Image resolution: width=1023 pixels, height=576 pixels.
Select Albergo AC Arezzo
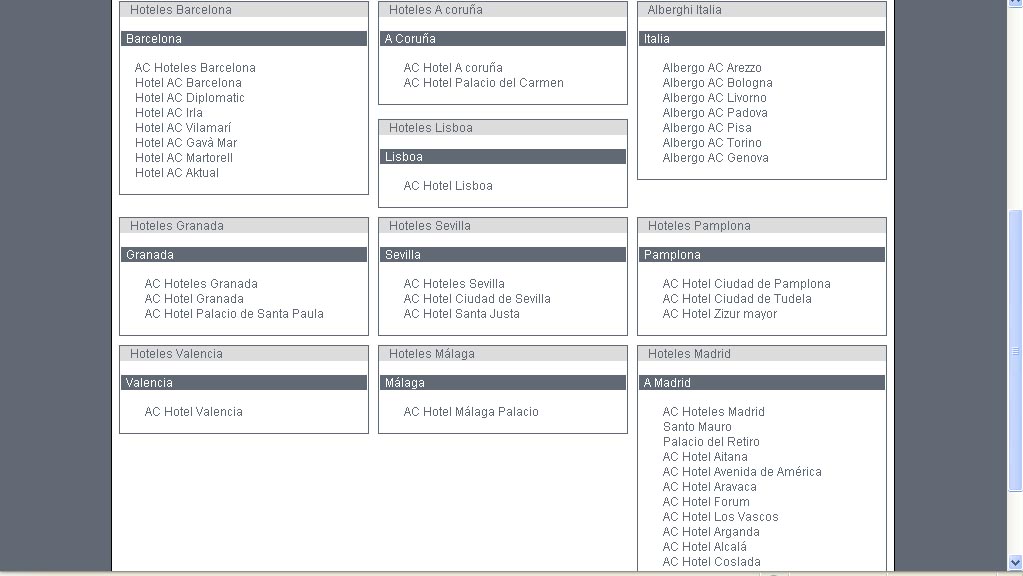[712, 68]
